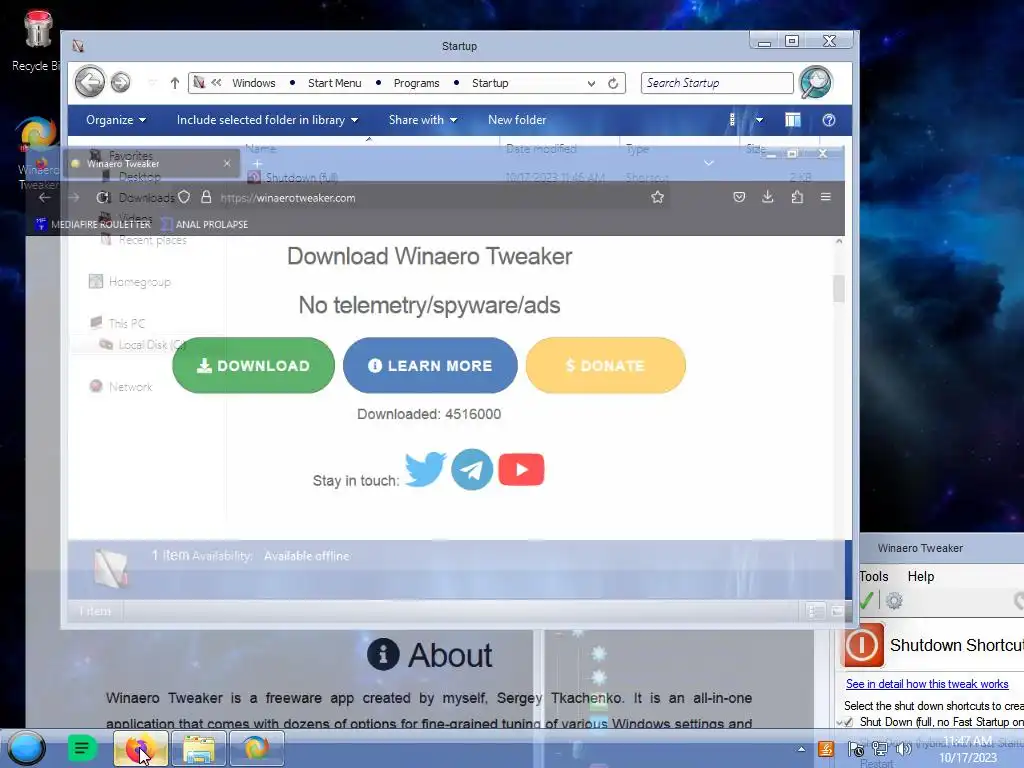Switch to Firefox on the taskbar
Image resolution: width=1024 pixels, height=768 pixels.
[x=140, y=748]
